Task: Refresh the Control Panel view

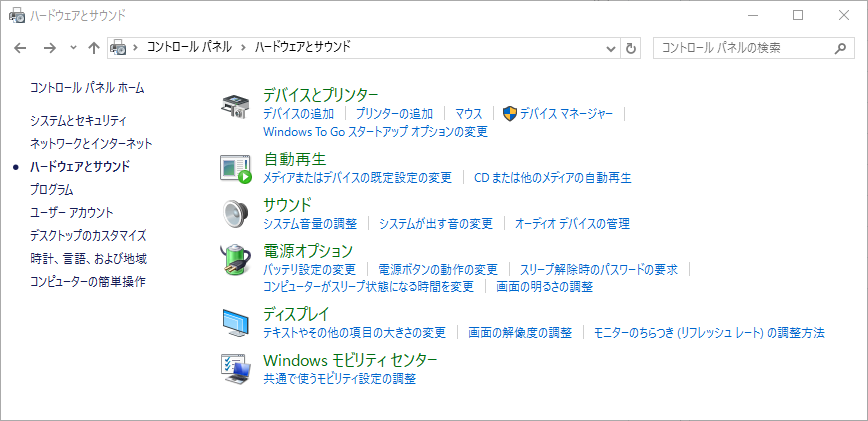Action: tap(630, 48)
